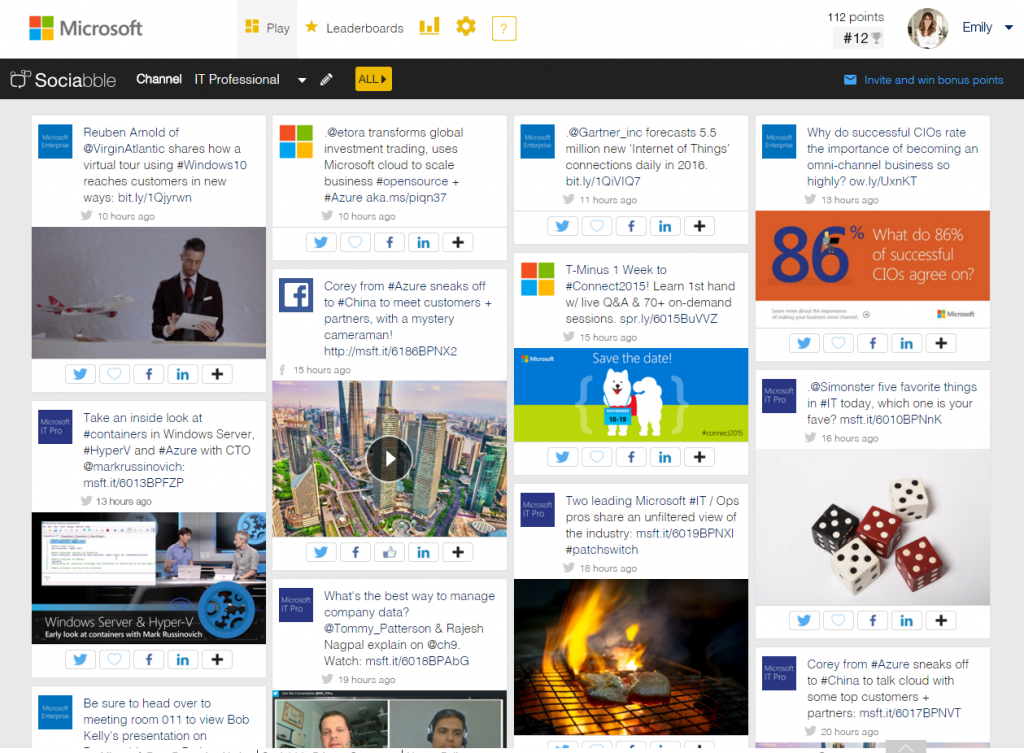This screenshot has height=753, width=1024.
Task: Open link bit.ly/1Qjyrwn in Reuben Arnold post
Action: (x=155, y=198)
